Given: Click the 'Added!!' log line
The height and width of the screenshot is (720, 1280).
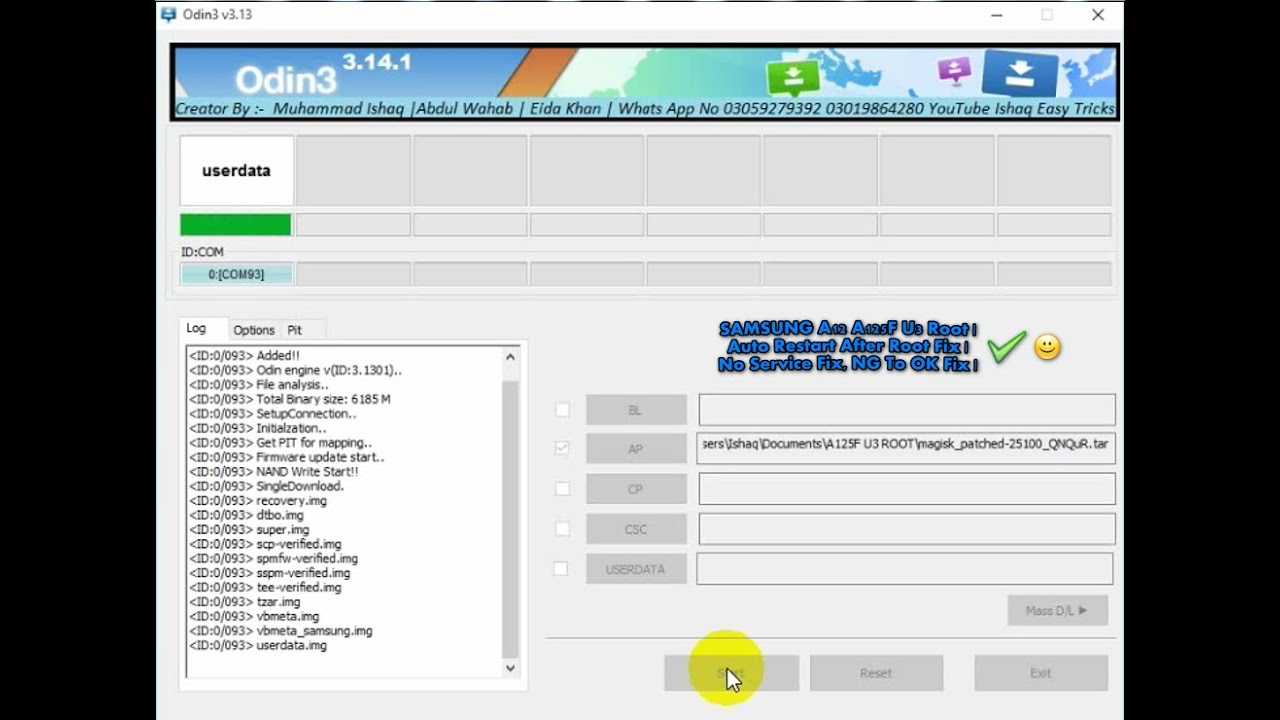Looking at the screenshot, I should coord(244,356).
